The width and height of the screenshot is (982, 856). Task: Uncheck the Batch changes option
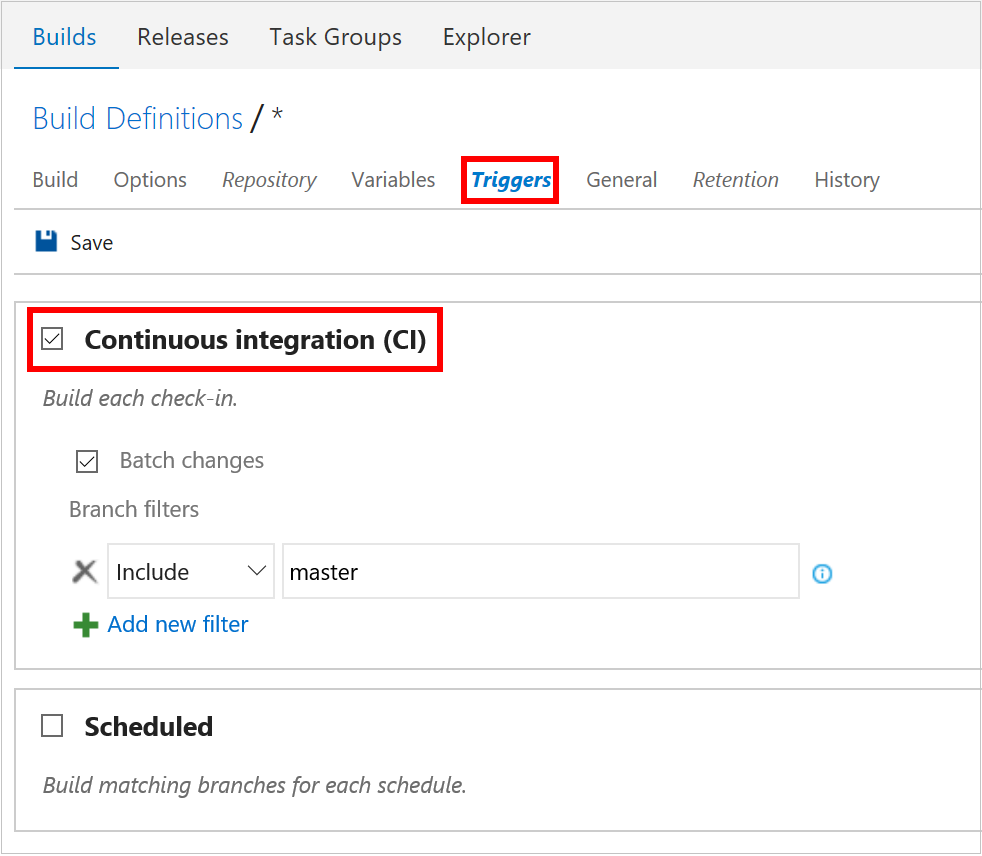[87, 461]
